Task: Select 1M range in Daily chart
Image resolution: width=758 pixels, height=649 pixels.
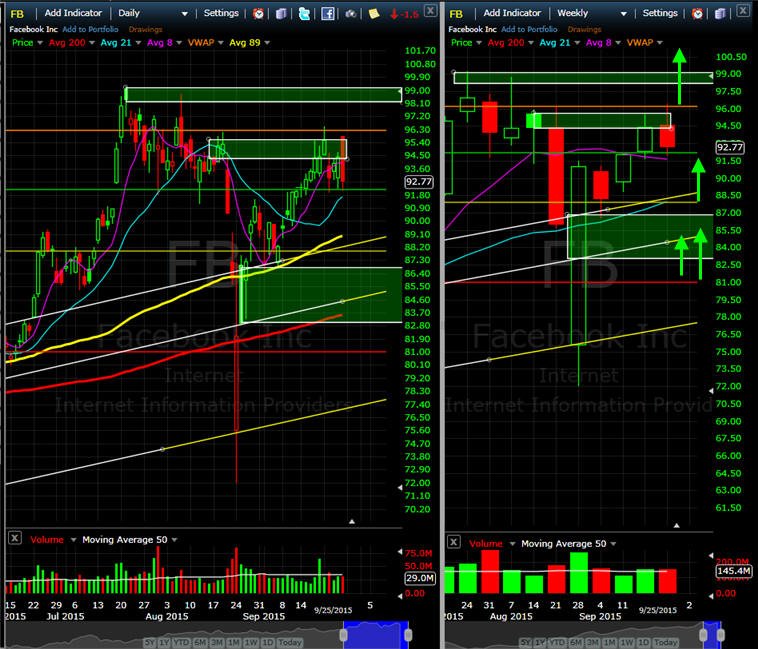Action: point(233,642)
